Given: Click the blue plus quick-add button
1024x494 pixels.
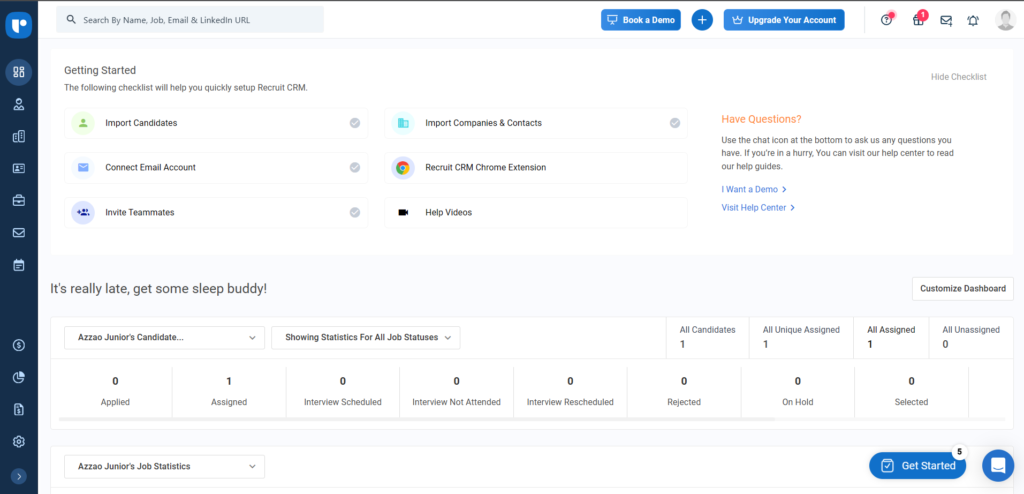Looking at the screenshot, I should 702,20.
